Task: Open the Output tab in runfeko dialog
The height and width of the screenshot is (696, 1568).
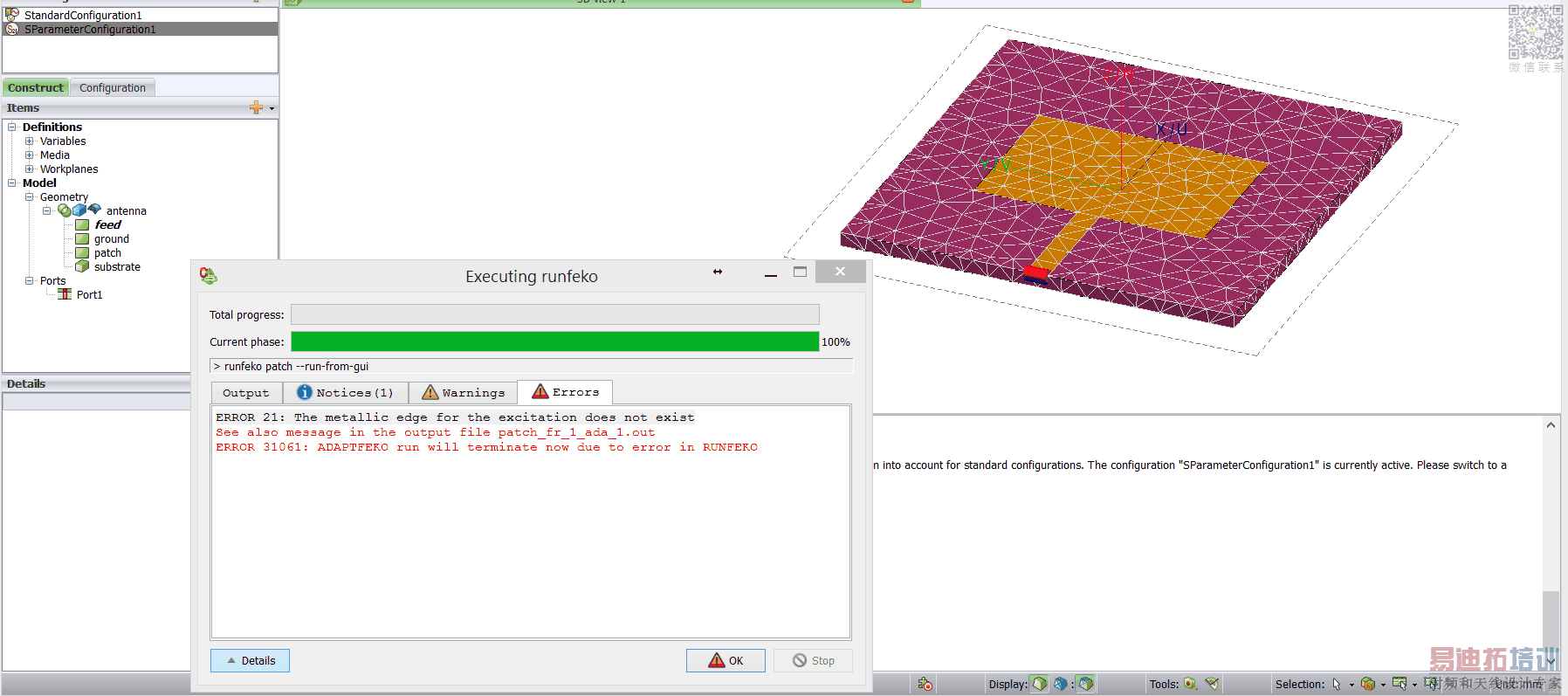Action: [246, 393]
